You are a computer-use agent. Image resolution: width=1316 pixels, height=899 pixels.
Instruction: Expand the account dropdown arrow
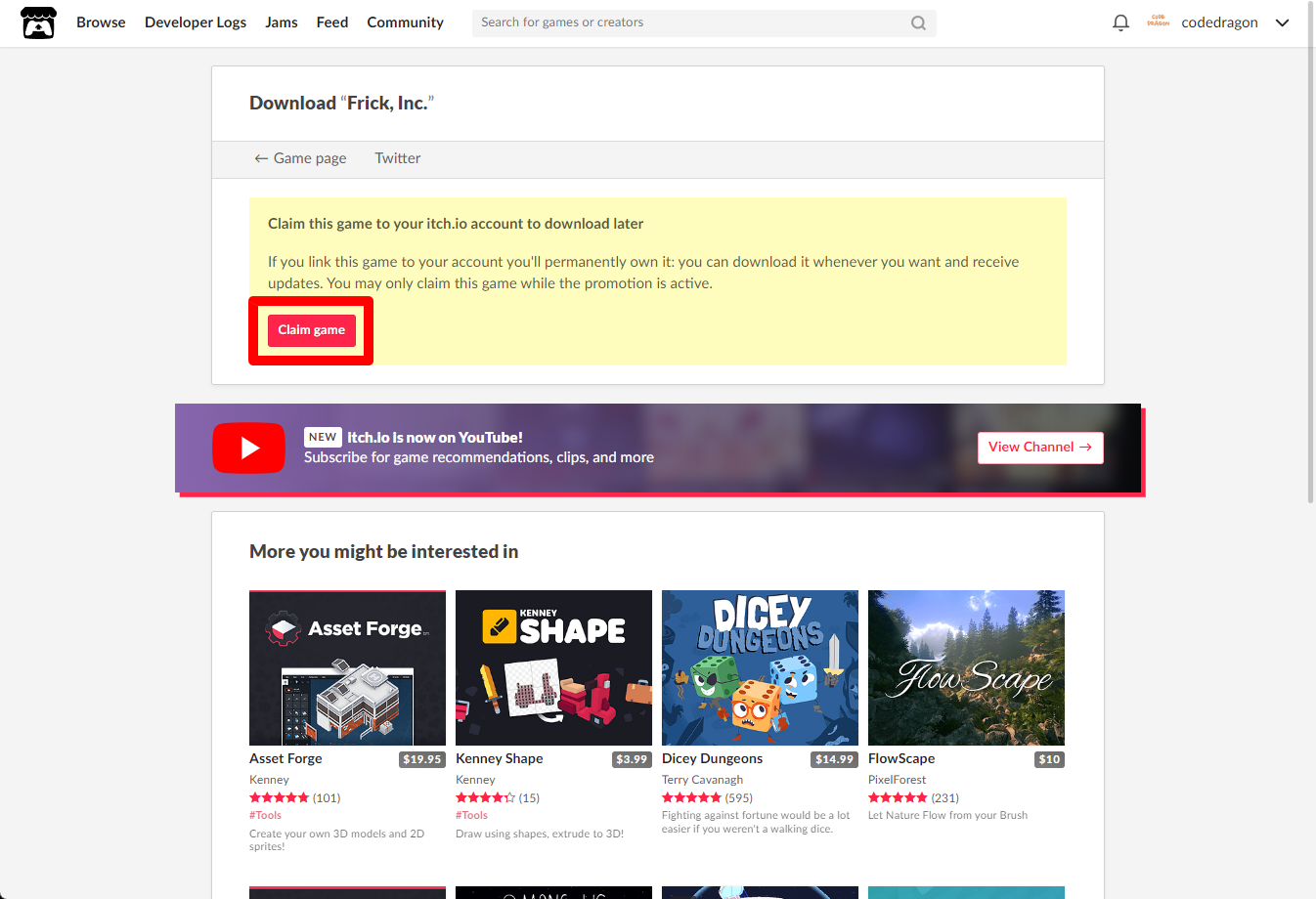coord(1282,22)
